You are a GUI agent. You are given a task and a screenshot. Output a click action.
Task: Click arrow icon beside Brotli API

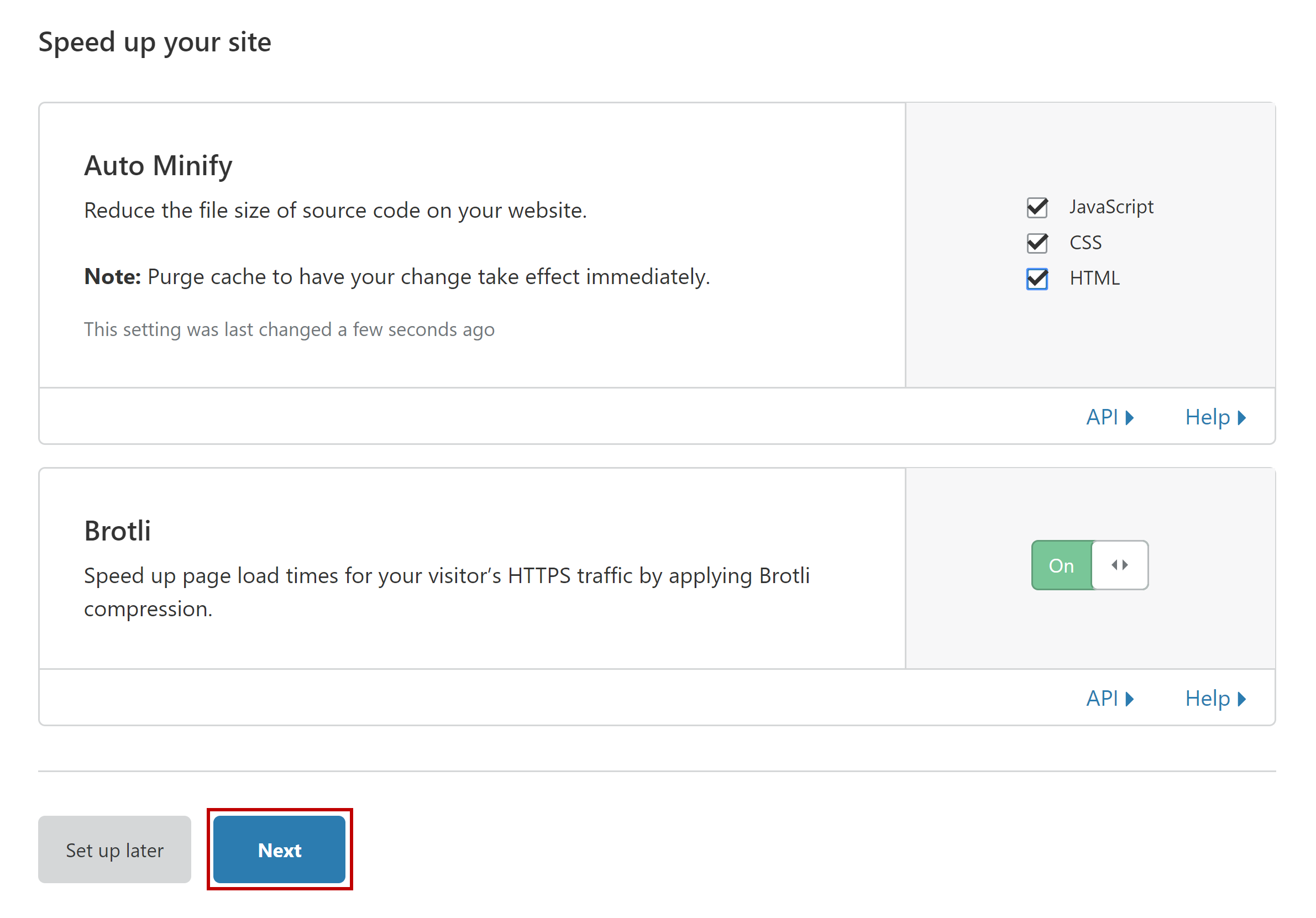tap(1129, 699)
